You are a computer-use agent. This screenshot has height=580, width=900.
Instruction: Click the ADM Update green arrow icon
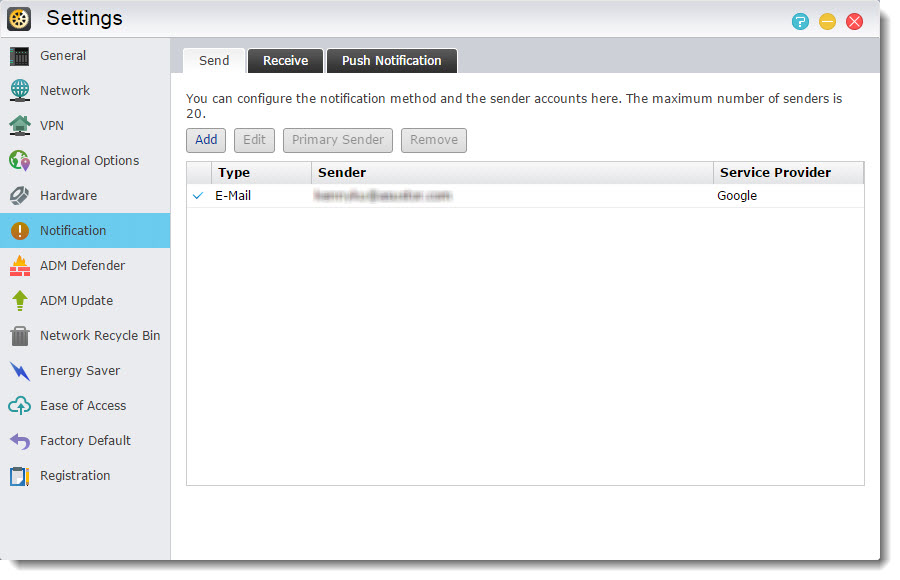[x=20, y=301]
